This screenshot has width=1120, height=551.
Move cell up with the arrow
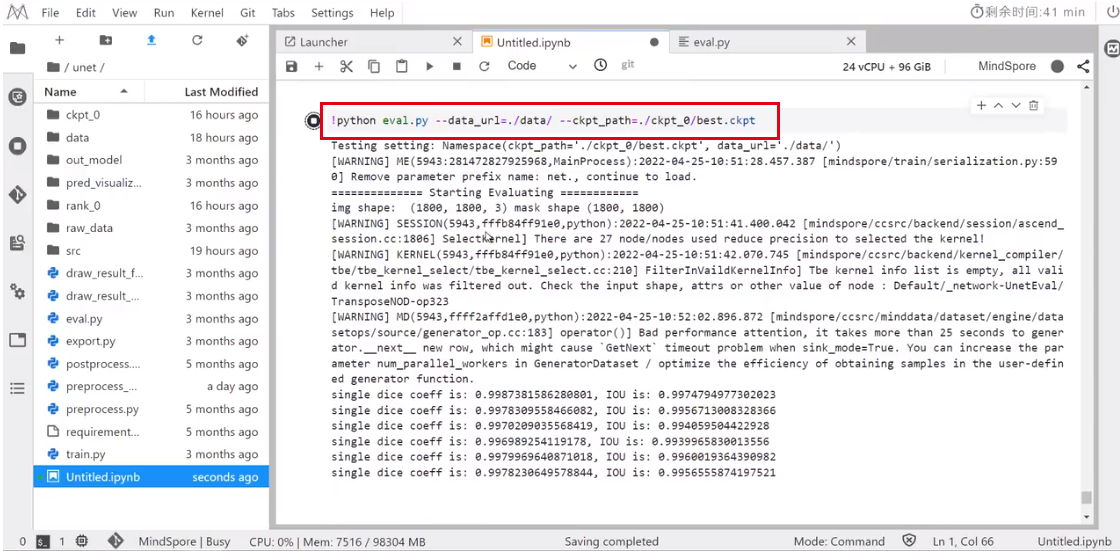tap(999, 106)
